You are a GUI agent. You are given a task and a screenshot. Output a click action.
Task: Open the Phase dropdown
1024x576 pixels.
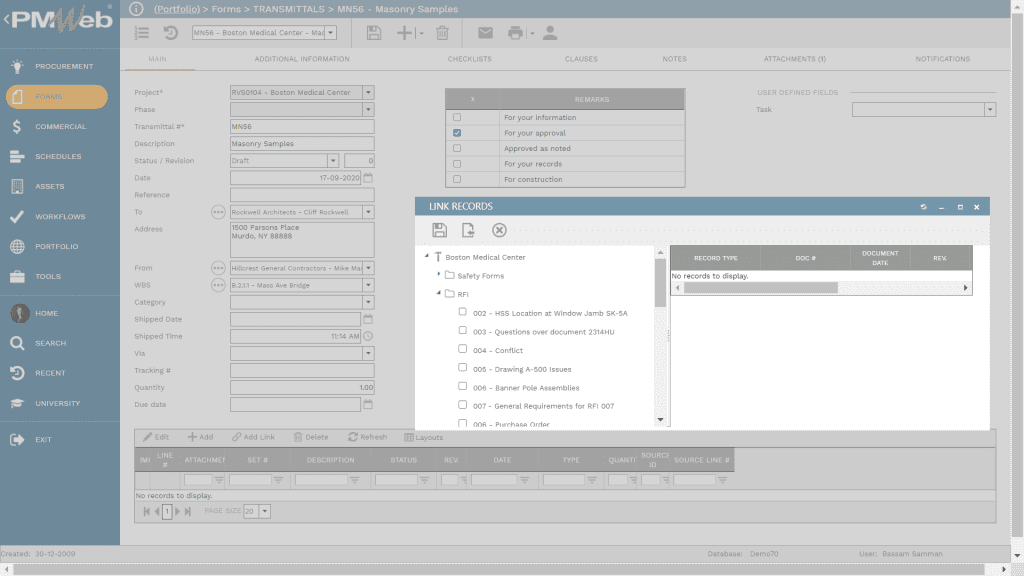368,109
